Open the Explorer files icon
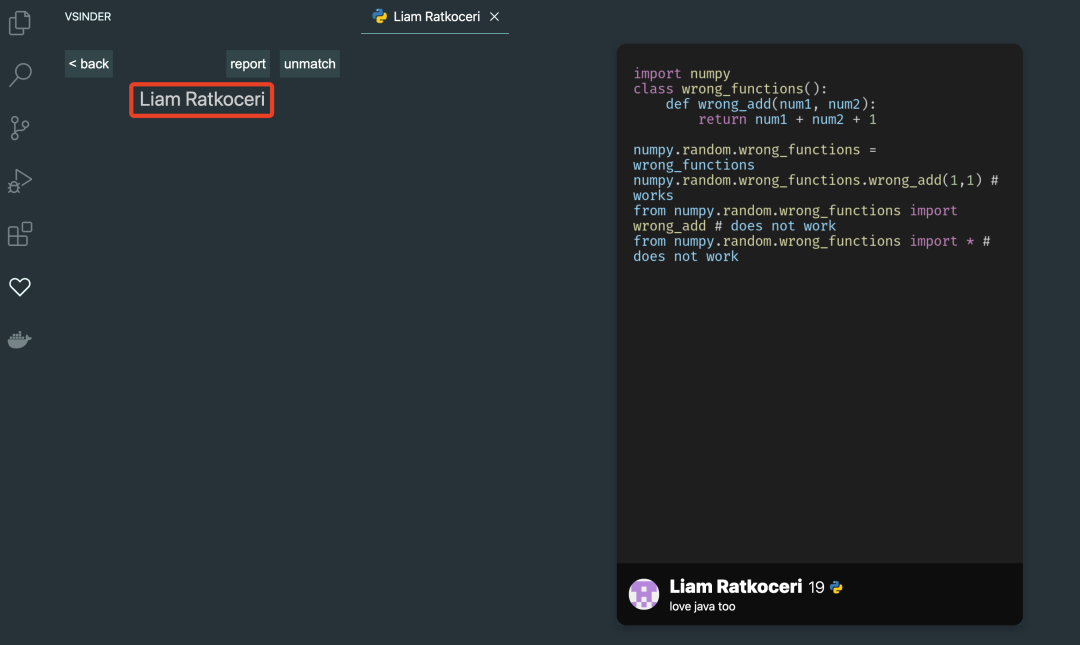 19,23
